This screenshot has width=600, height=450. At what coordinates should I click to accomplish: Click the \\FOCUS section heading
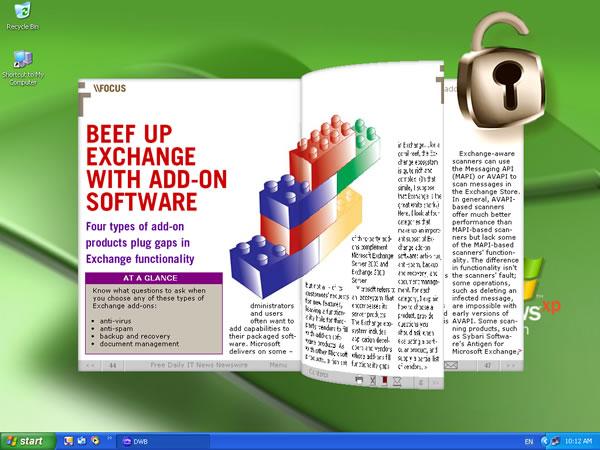click(109, 88)
